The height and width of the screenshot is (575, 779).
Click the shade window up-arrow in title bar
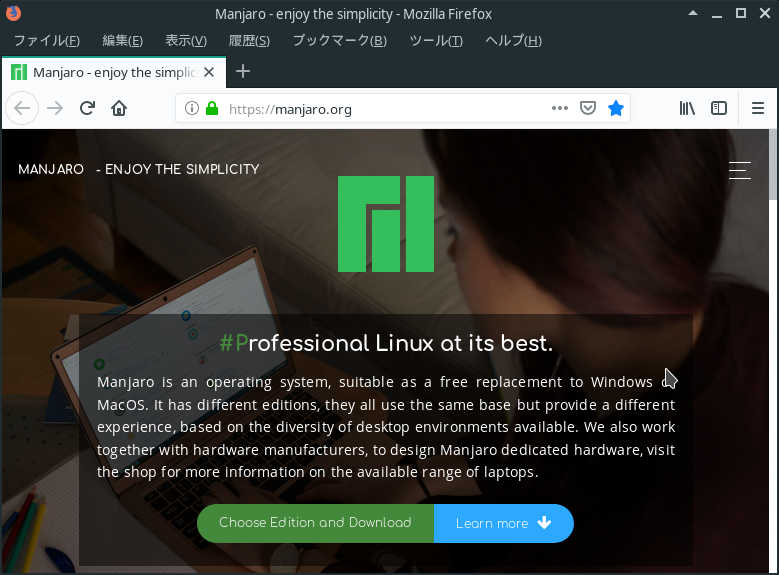coord(693,13)
